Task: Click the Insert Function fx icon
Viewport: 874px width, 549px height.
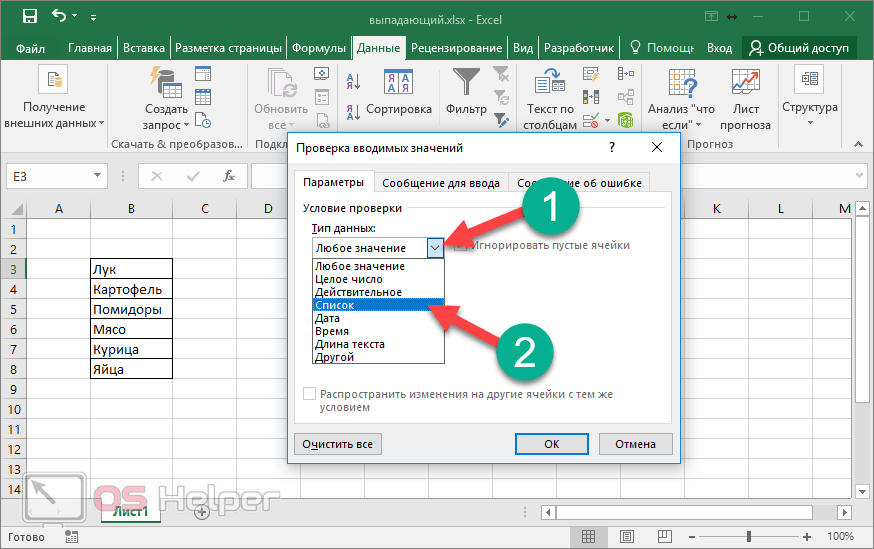Action: (229, 176)
